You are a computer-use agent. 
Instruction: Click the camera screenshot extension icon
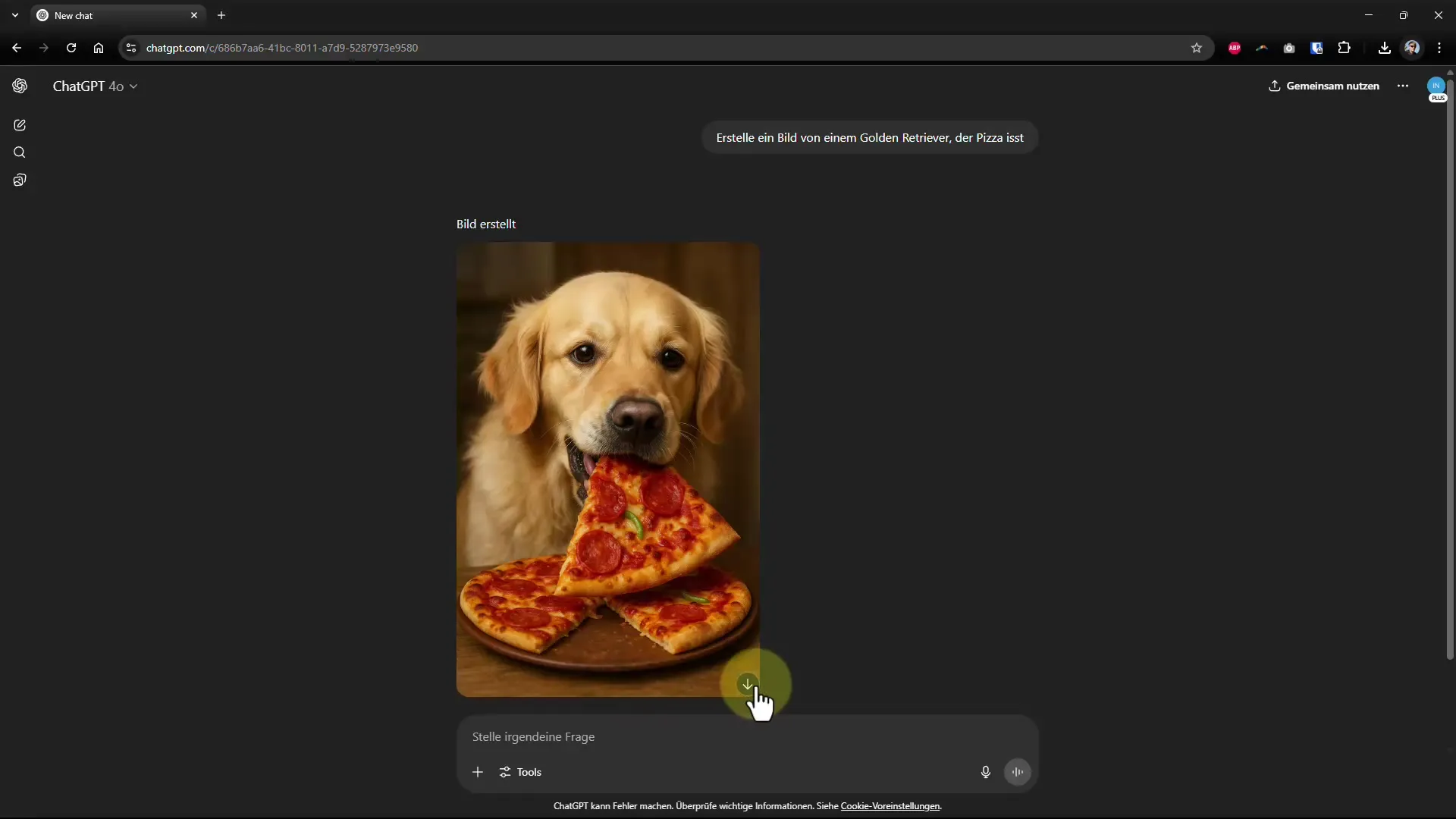(x=1289, y=48)
